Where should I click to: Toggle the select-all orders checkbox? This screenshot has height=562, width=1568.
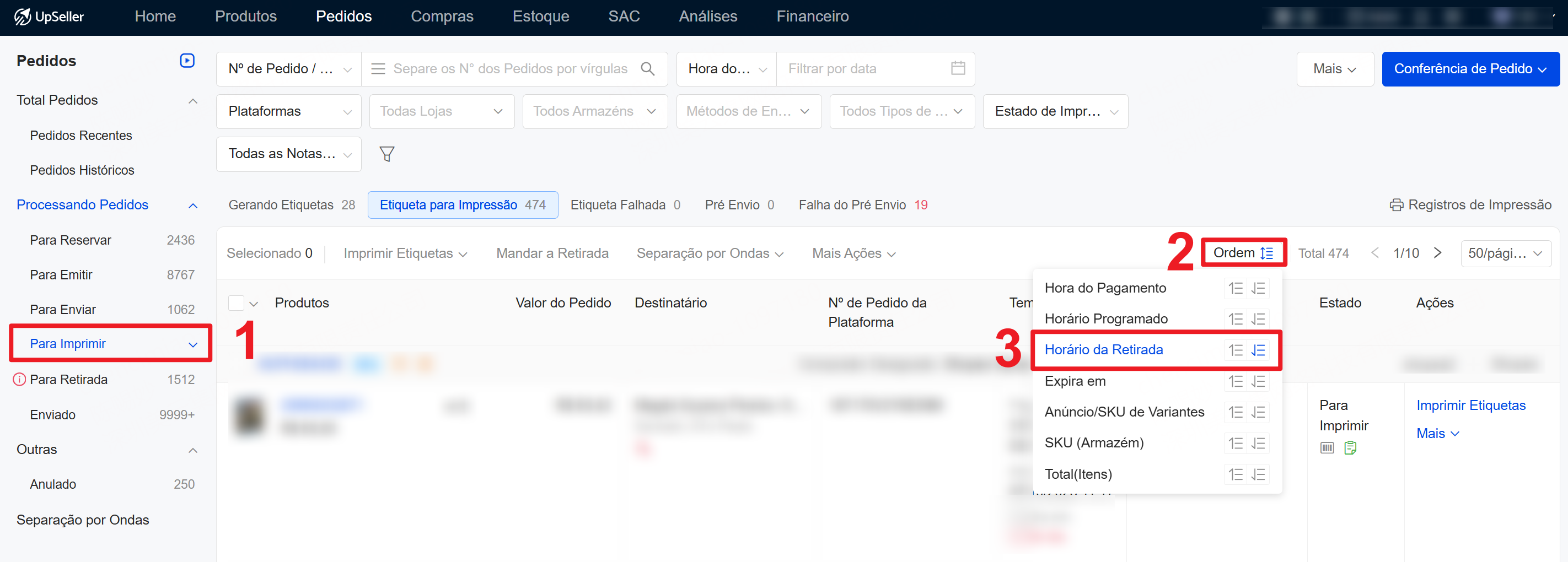tap(236, 303)
